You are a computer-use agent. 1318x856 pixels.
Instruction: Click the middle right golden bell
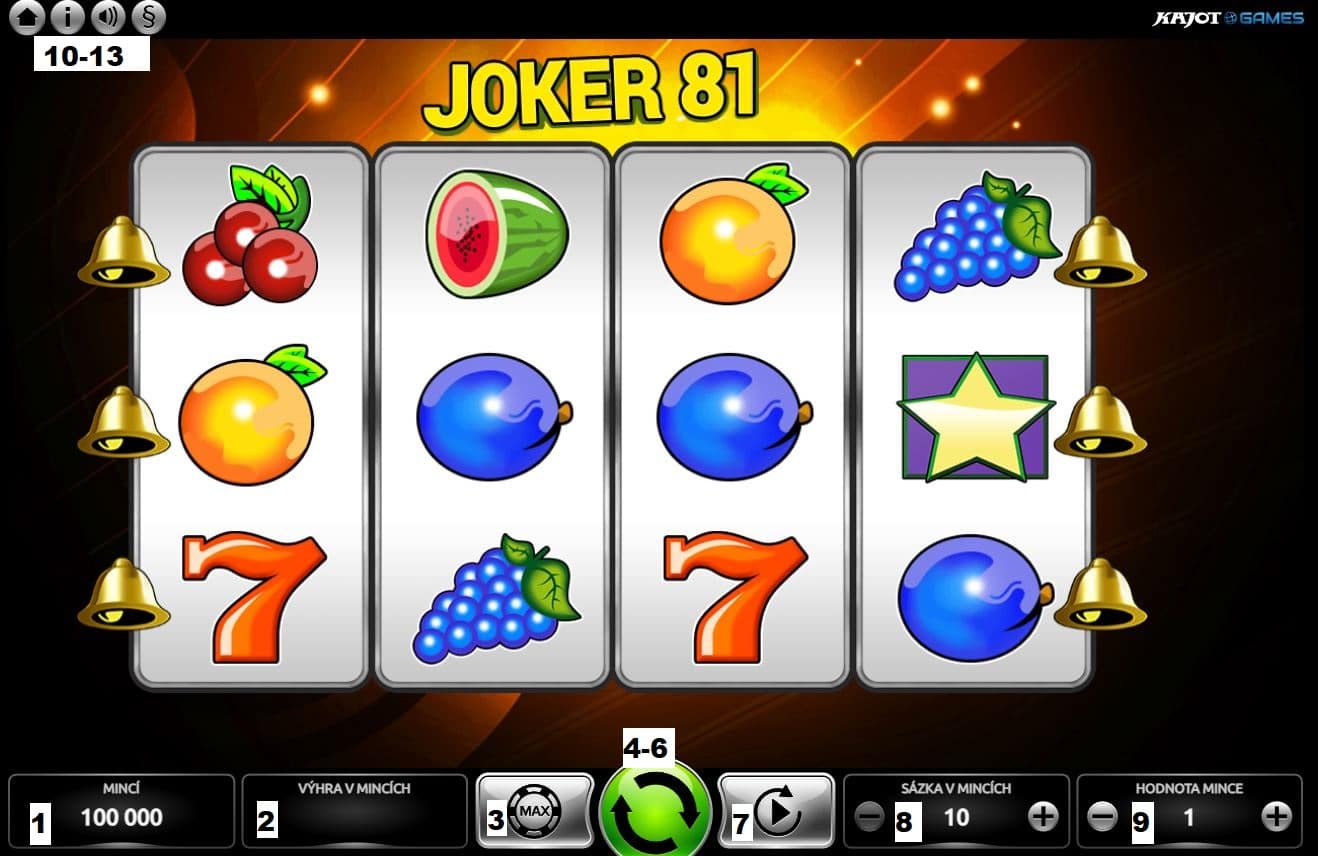click(x=1100, y=422)
